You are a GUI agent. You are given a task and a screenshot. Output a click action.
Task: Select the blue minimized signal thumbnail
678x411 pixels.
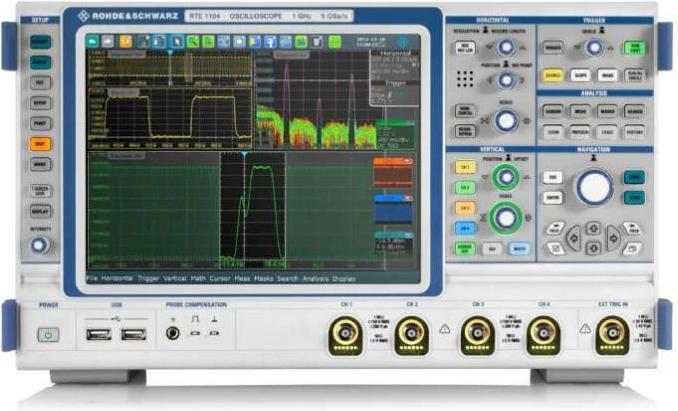(393, 209)
